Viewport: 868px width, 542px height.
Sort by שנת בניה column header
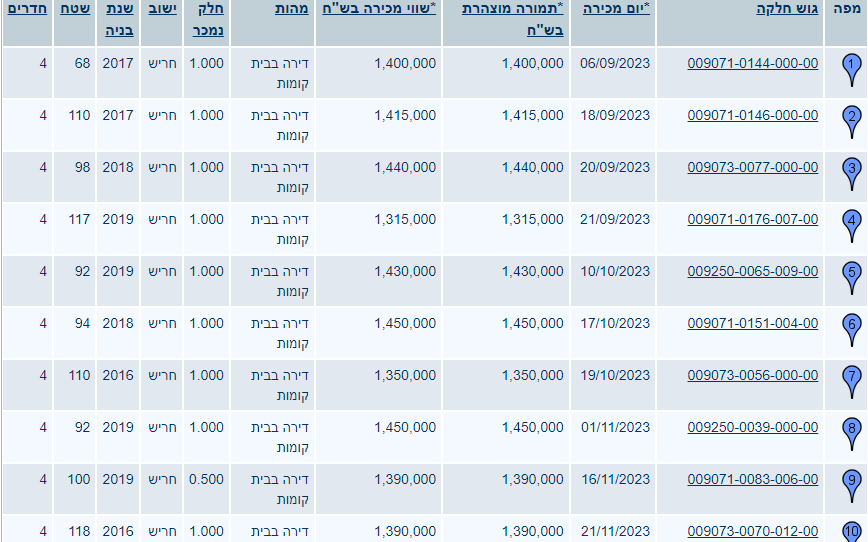pyautogui.click(x=117, y=19)
